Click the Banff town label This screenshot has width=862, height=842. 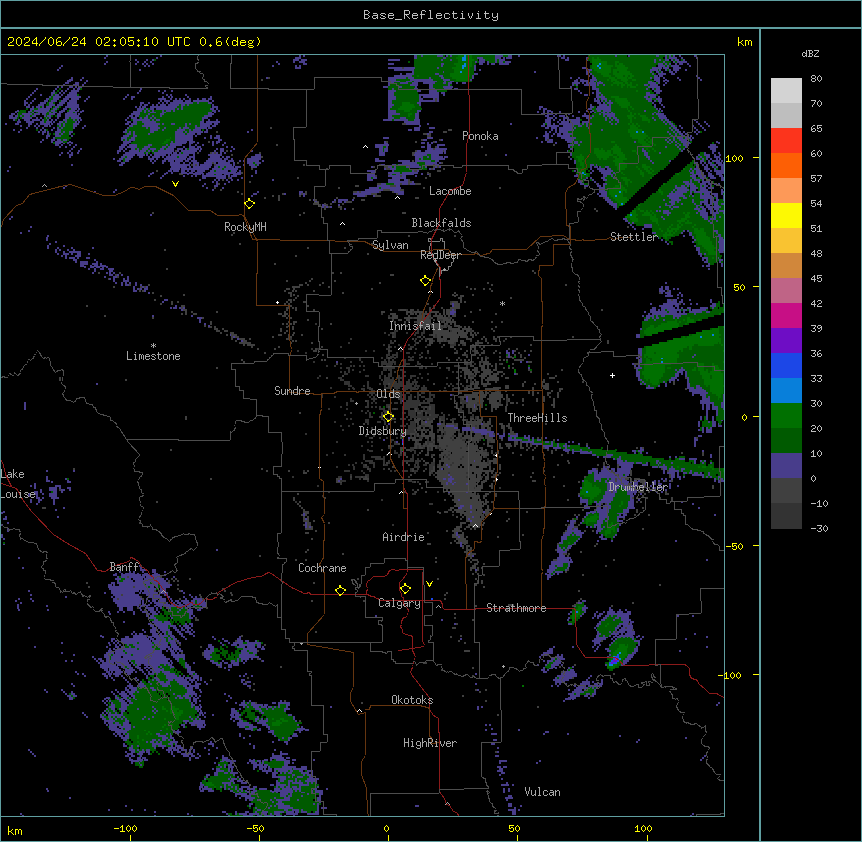pyautogui.click(x=124, y=567)
